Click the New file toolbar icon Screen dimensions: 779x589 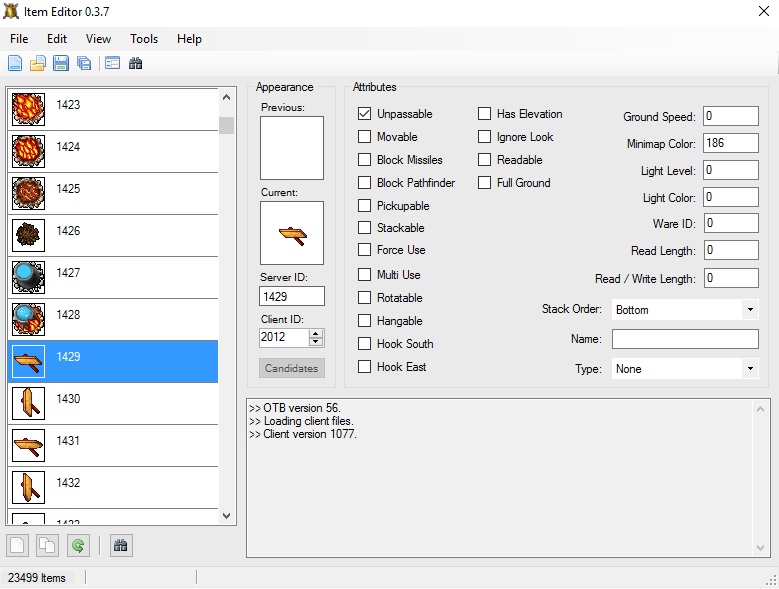[15, 63]
